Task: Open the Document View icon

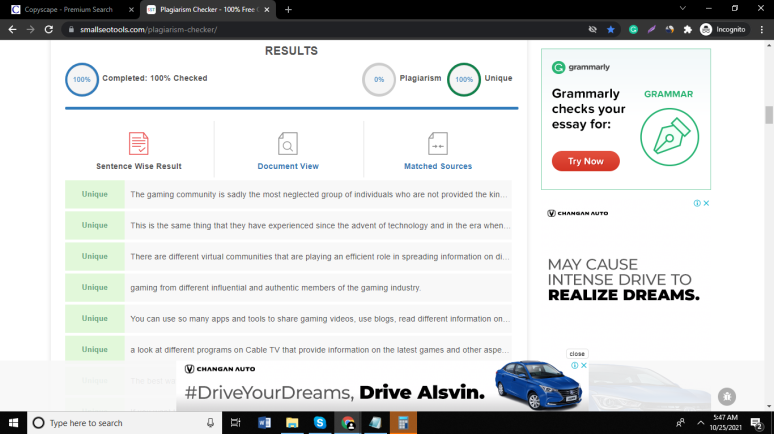Action: pyautogui.click(x=288, y=144)
